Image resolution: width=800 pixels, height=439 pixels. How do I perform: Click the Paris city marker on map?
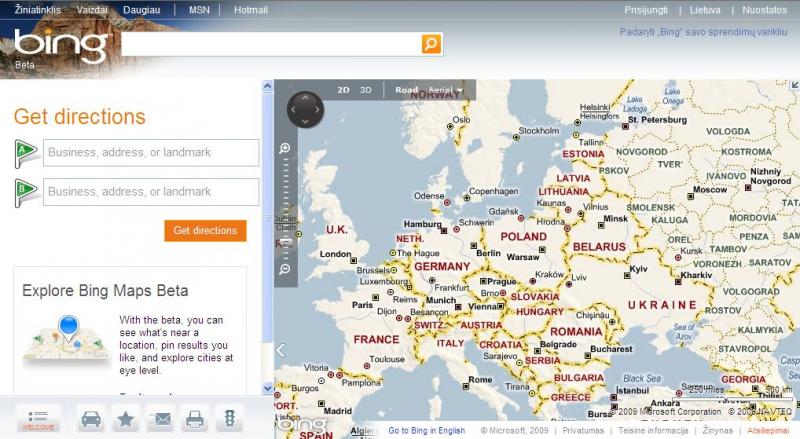point(376,297)
